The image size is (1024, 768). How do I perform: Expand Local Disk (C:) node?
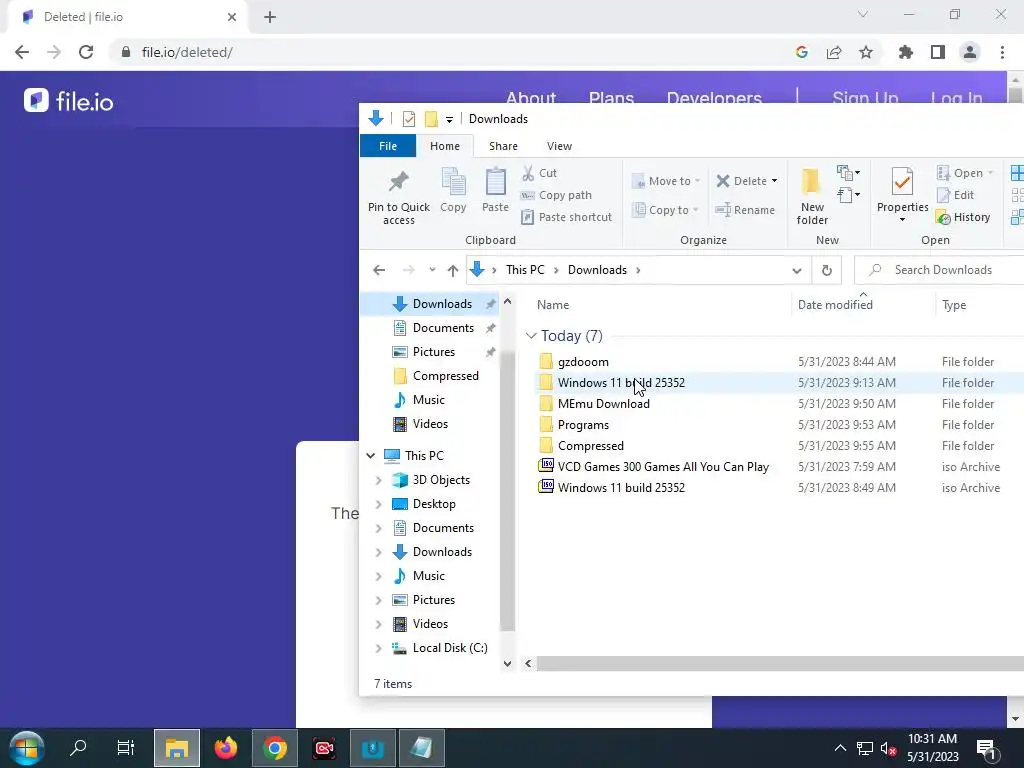[378, 648]
